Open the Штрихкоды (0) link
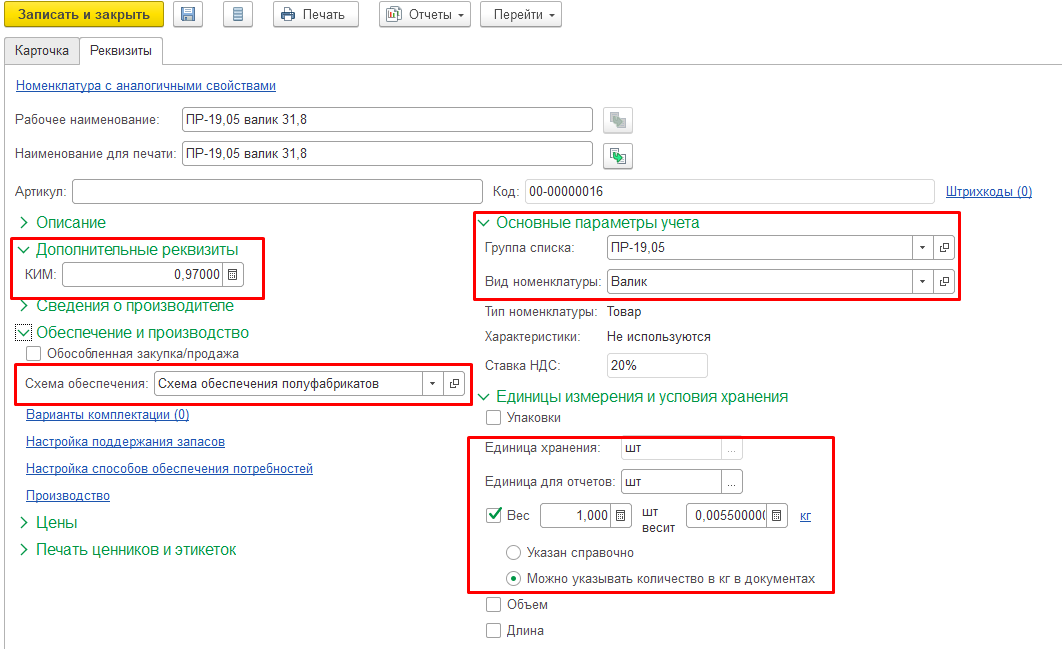 coord(989,191)
